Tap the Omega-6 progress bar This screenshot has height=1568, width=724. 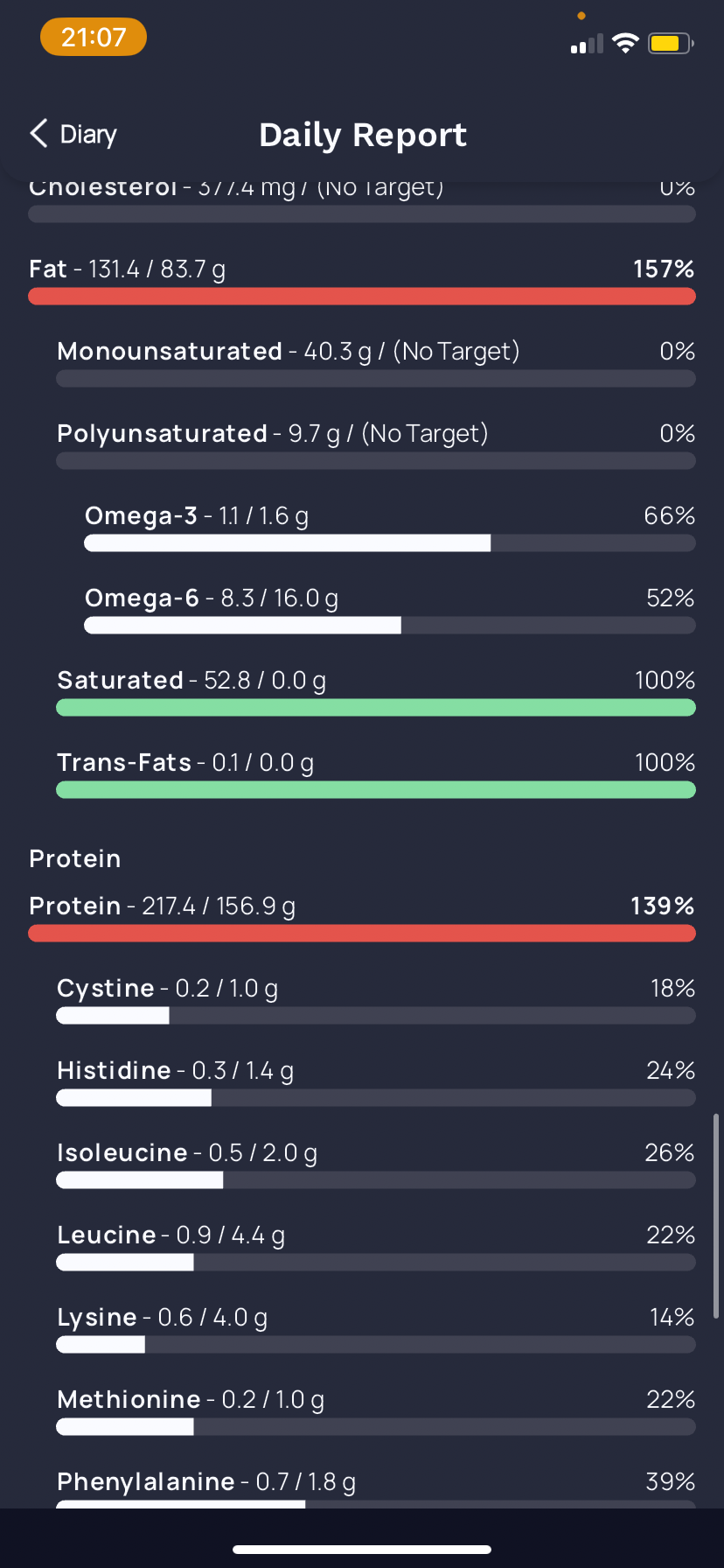(x=390, y=626)
